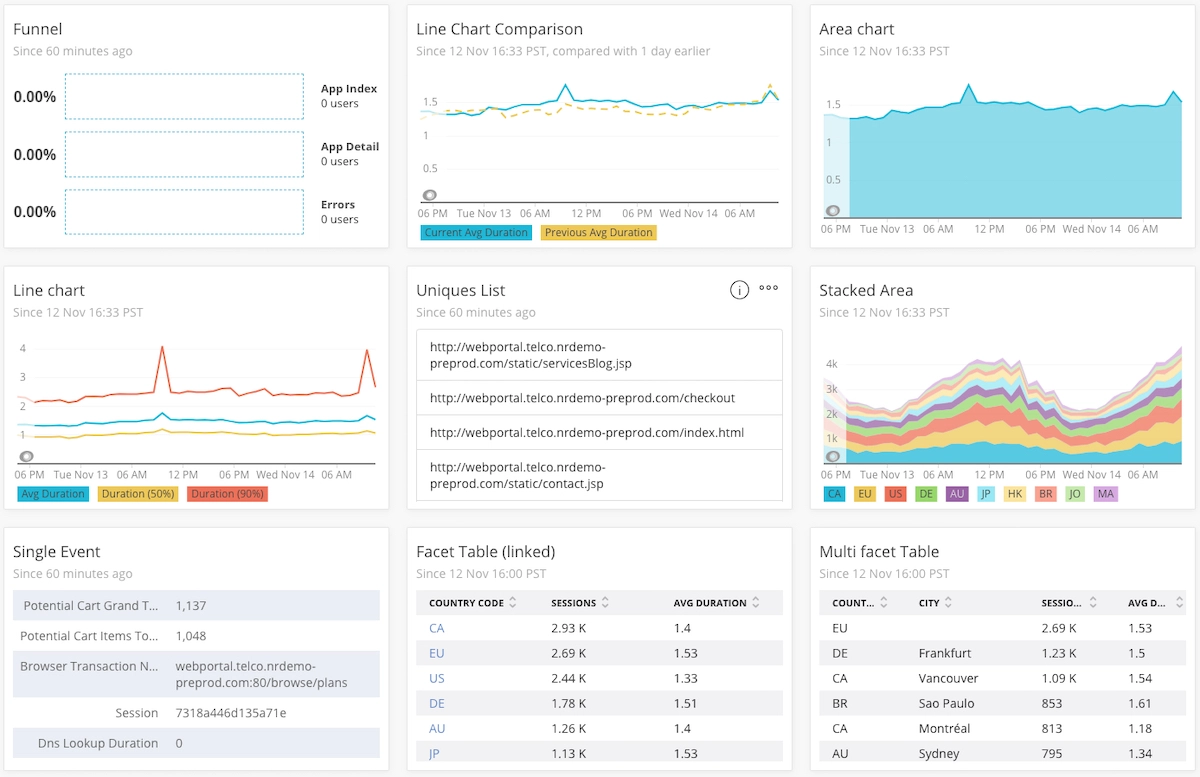1200x777 pixels.
Task: Click the 2.93 K sessions cell
Action: pos(569,628)
